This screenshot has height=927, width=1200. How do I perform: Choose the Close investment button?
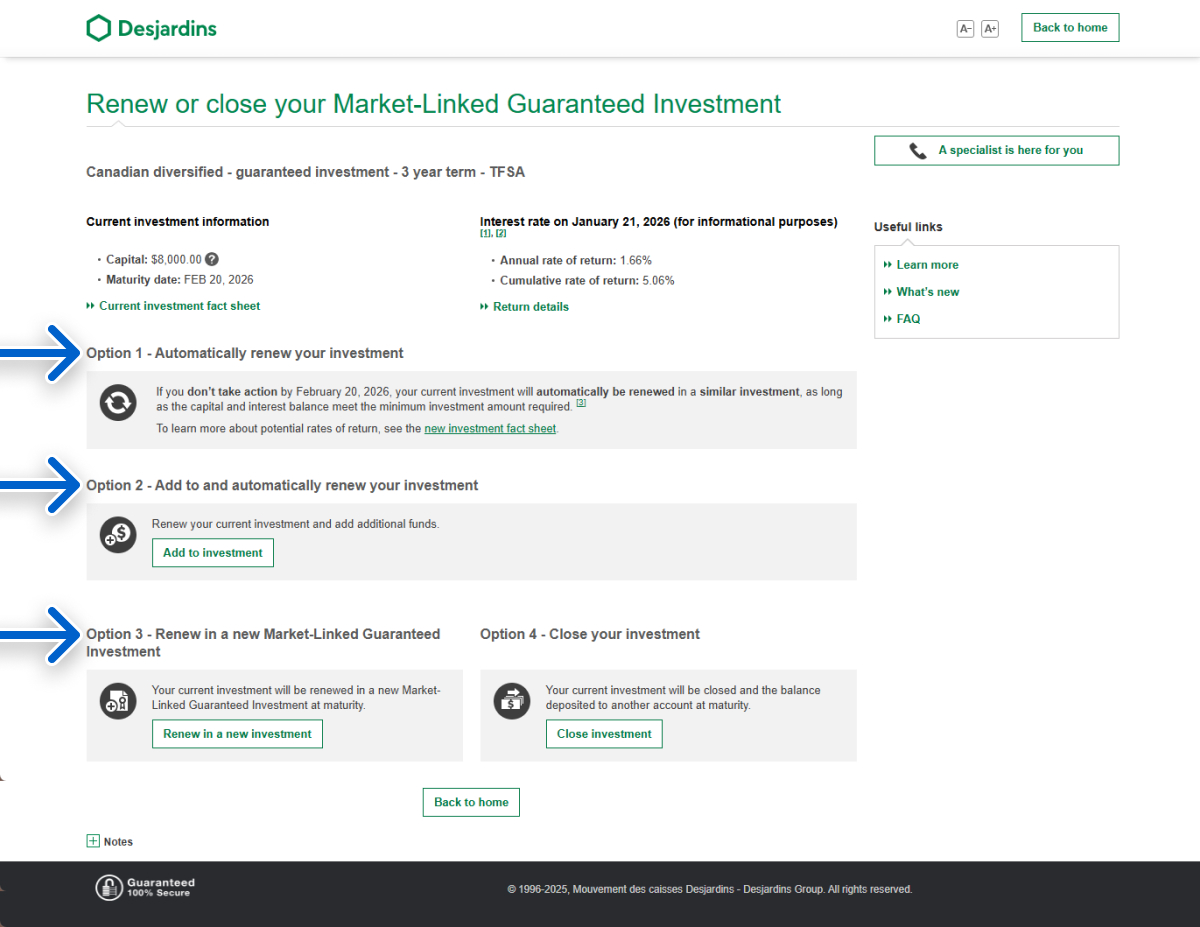pos(603,734)
